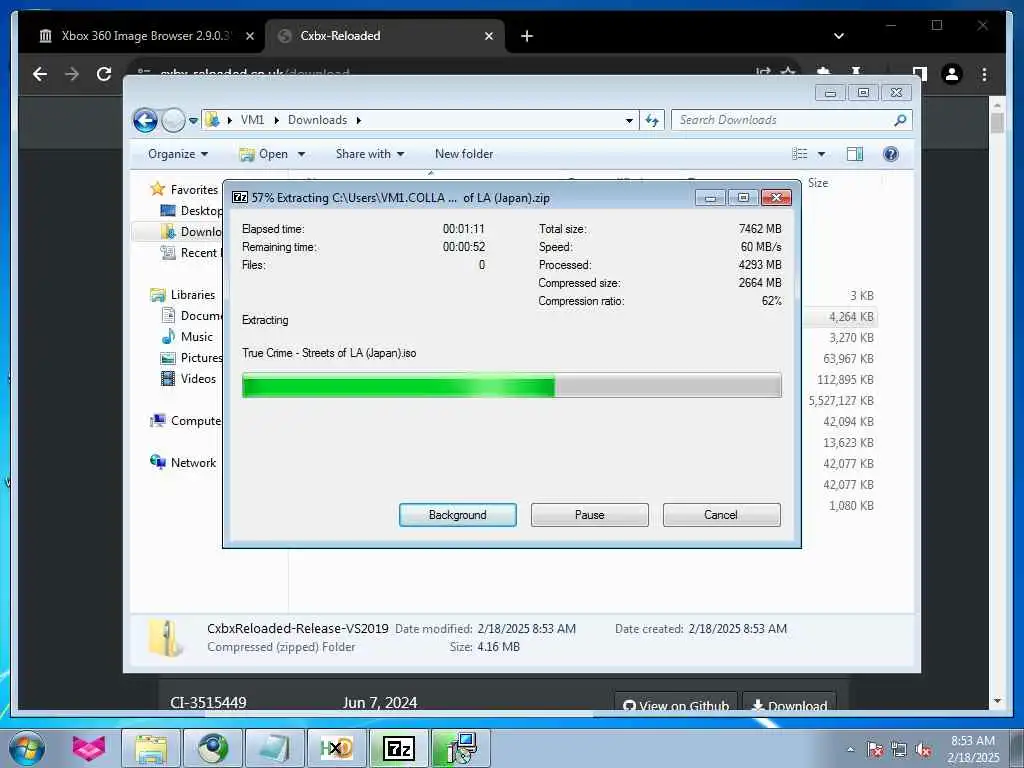The height and width of the screenshot is (768, 1024).
Task: Select VM1 in the Explorer address bar
Action: click(x=252, y=120)
